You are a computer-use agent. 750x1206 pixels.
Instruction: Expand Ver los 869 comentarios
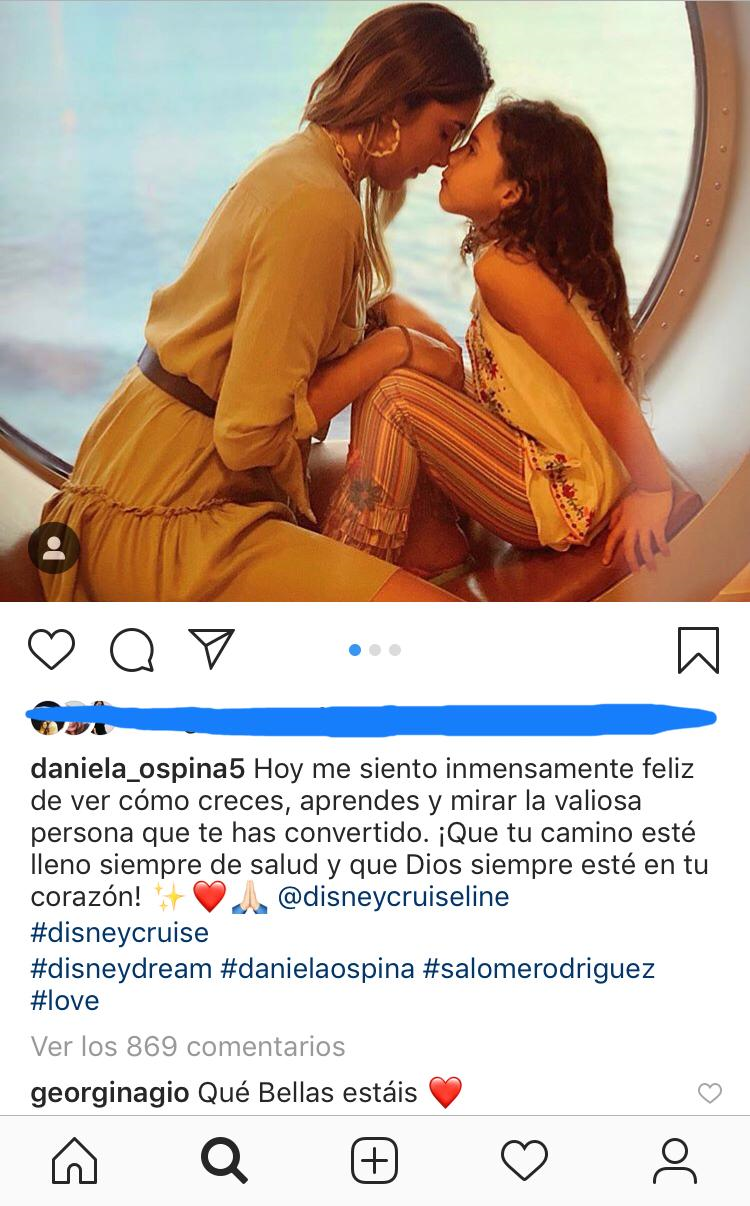click(188, 1047)
